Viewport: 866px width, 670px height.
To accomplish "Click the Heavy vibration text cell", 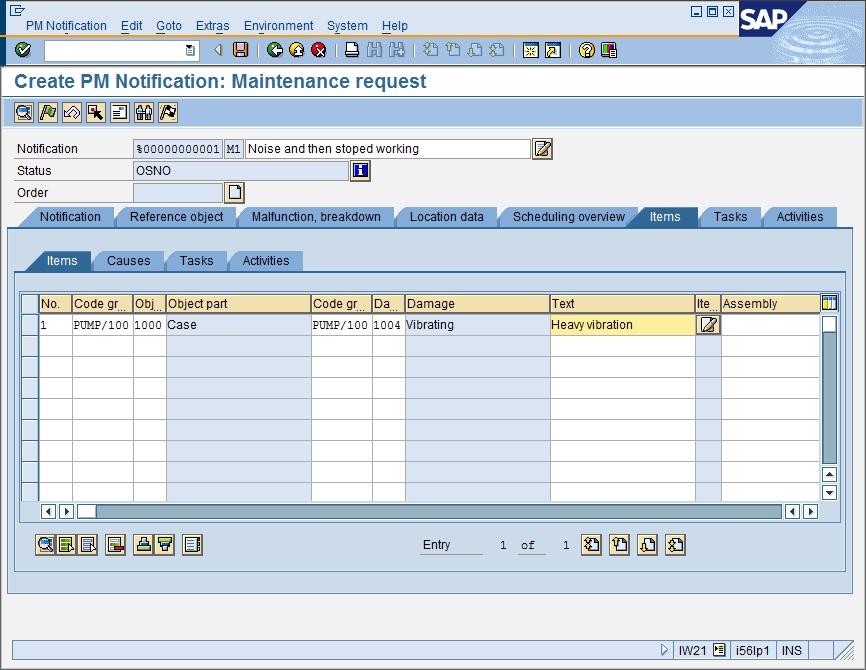I will [622, 325].
